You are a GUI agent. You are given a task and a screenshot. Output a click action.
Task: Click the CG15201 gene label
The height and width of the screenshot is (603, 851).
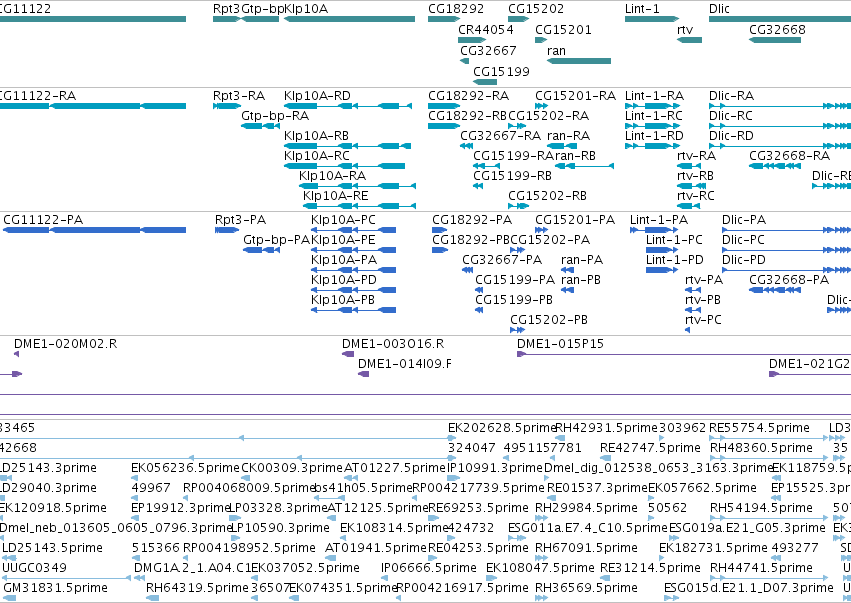[563, 29]
